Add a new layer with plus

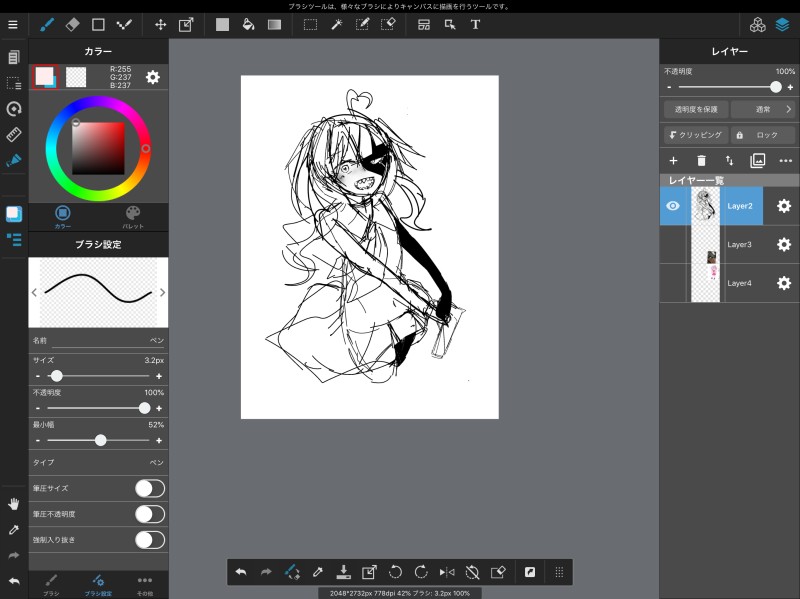(673, 161)
